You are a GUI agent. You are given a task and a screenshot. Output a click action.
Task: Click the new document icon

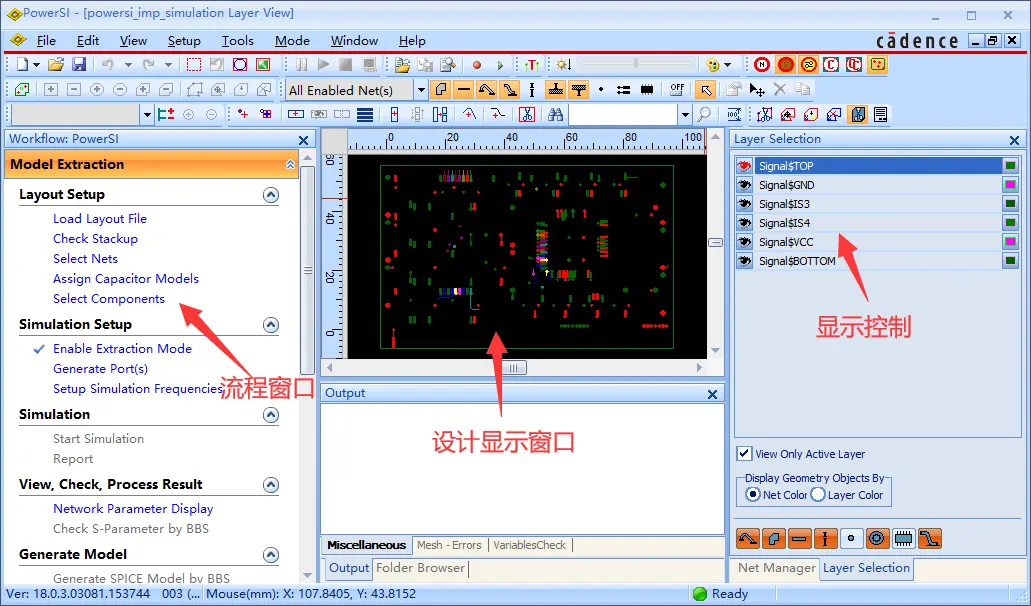[x=22, y=64]
